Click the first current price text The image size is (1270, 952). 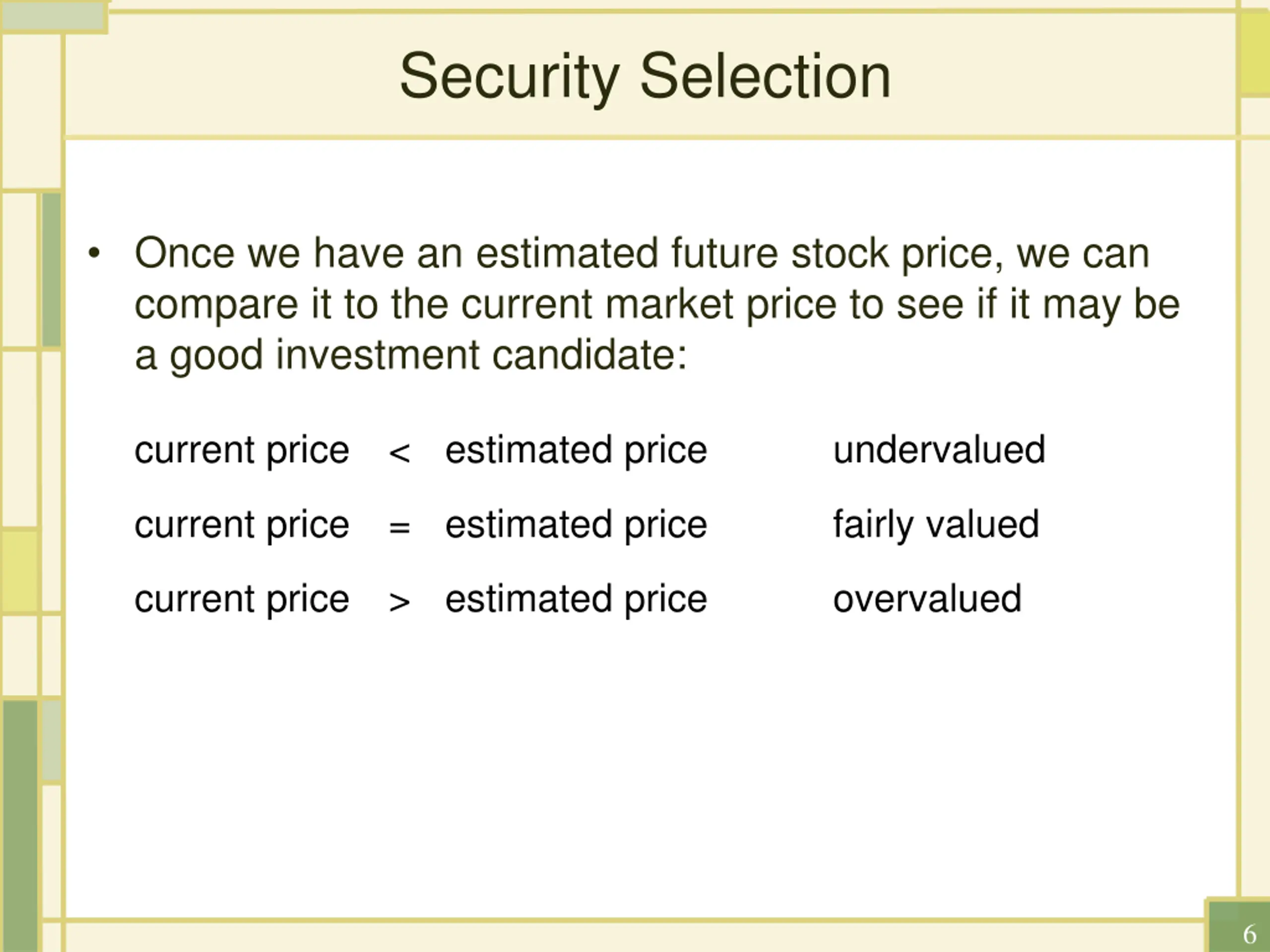tap(242, 450)
